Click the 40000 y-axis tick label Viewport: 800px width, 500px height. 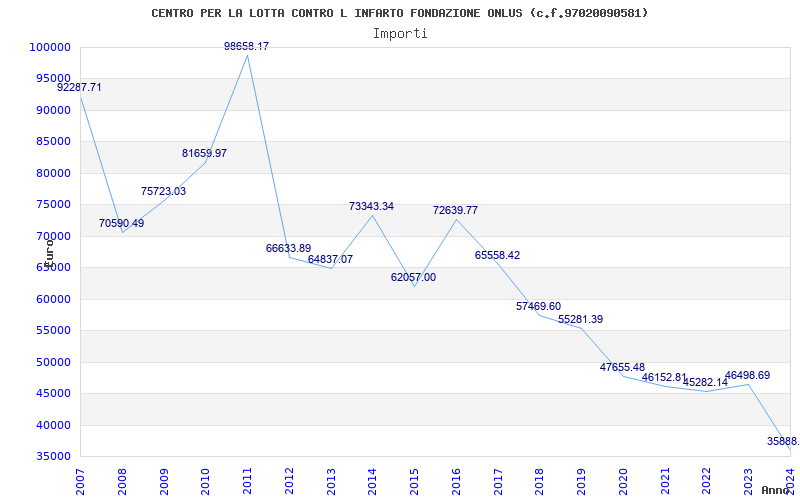(53, 425)
